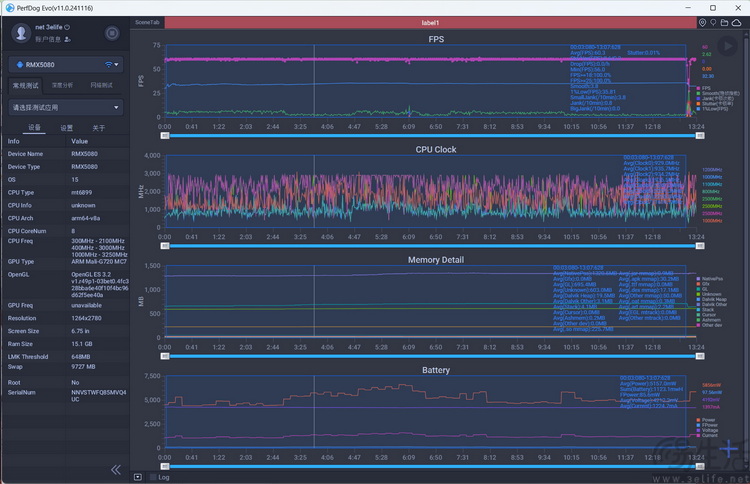Image resolution: width=750 pixels, height=484 pixels.
Task: Open the local records folder icon
Action: [x=724, y=22]
